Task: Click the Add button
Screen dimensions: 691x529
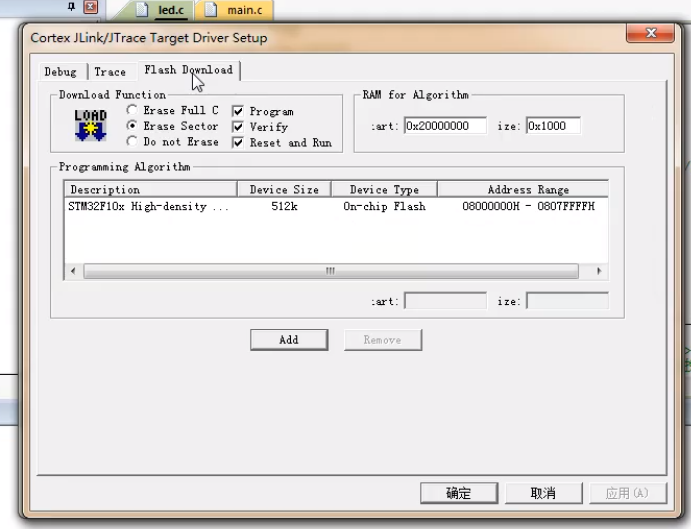Action: click(x=289, y=340)
